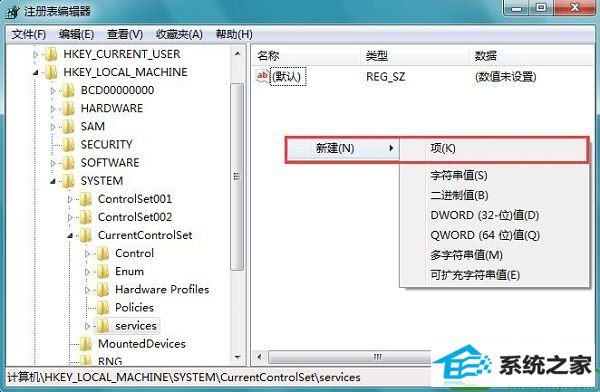Image resolution: width=600 pixels, height=392 pixels.
Task: Expand the HKEY_CURRENT_USER node
Action: point(36,55)
